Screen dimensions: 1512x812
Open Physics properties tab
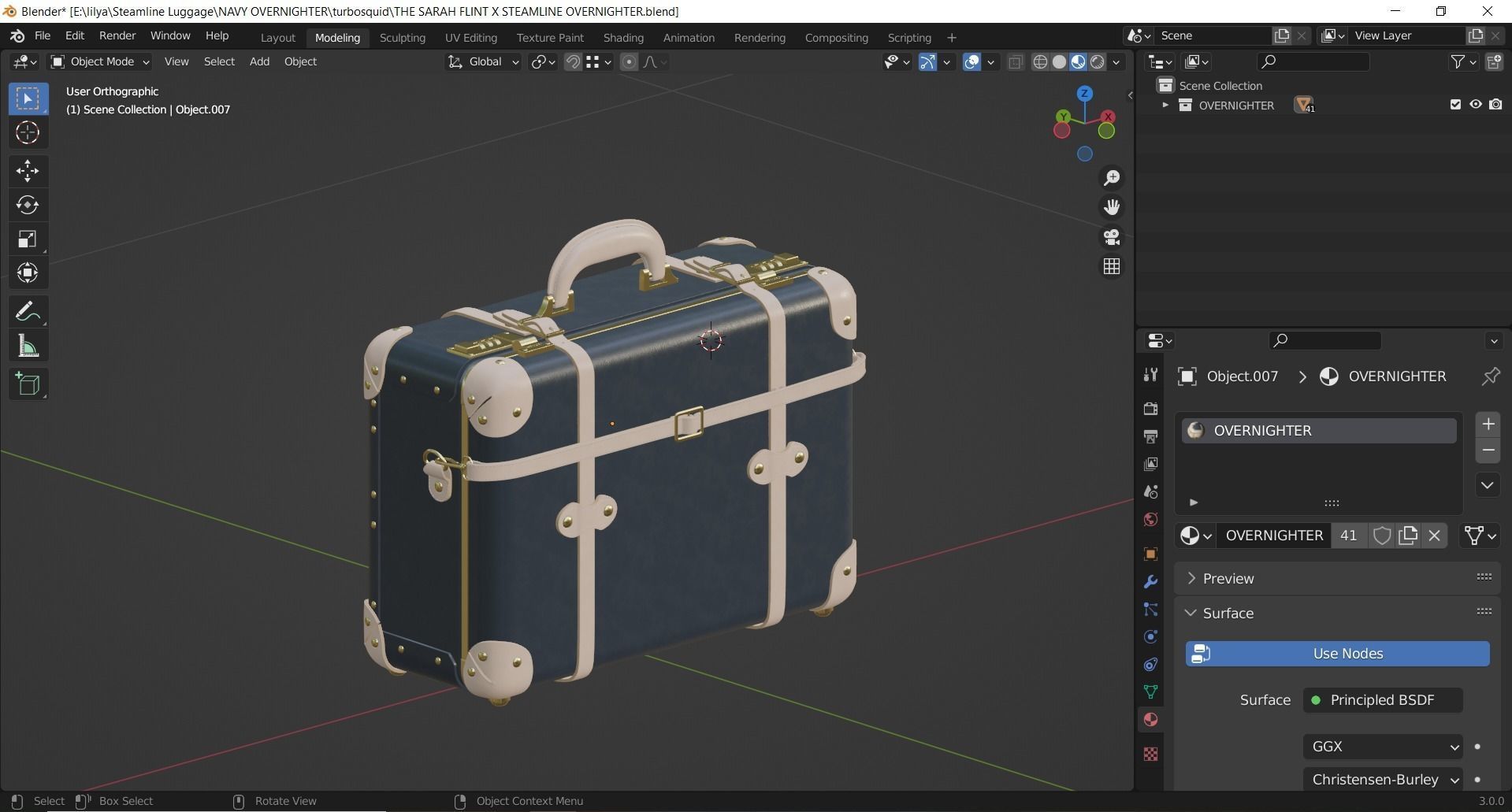[x=1150, y=637]
